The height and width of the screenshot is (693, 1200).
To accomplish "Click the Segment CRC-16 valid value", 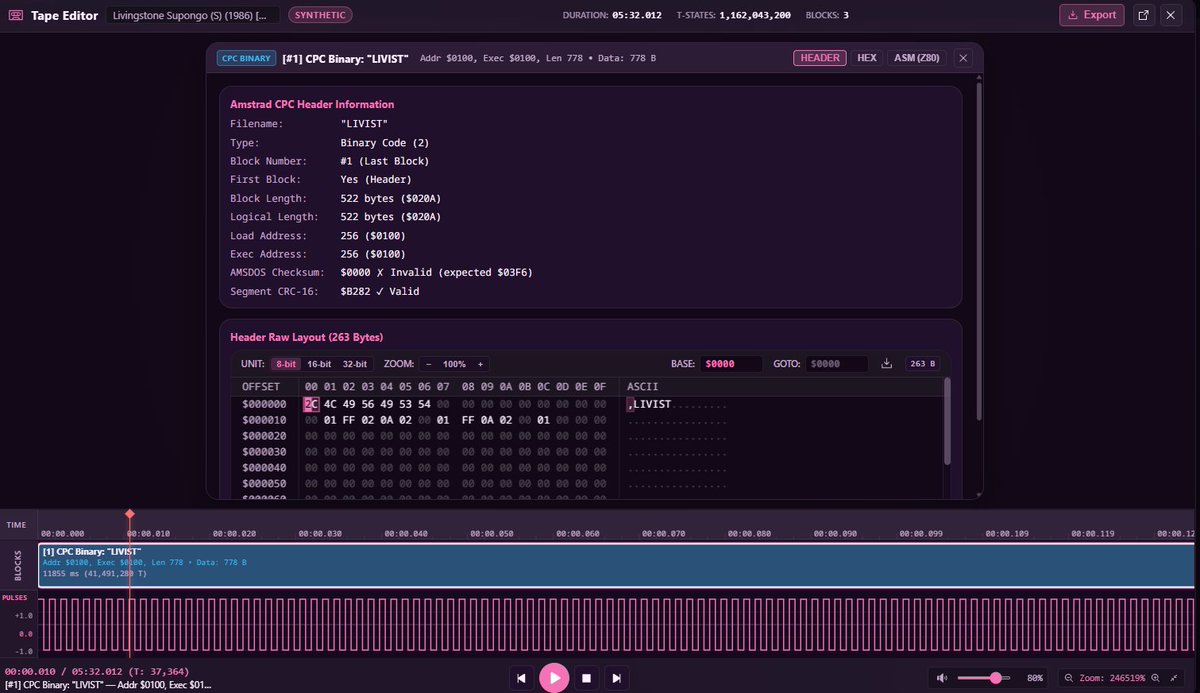I will [x=380, y=291].
